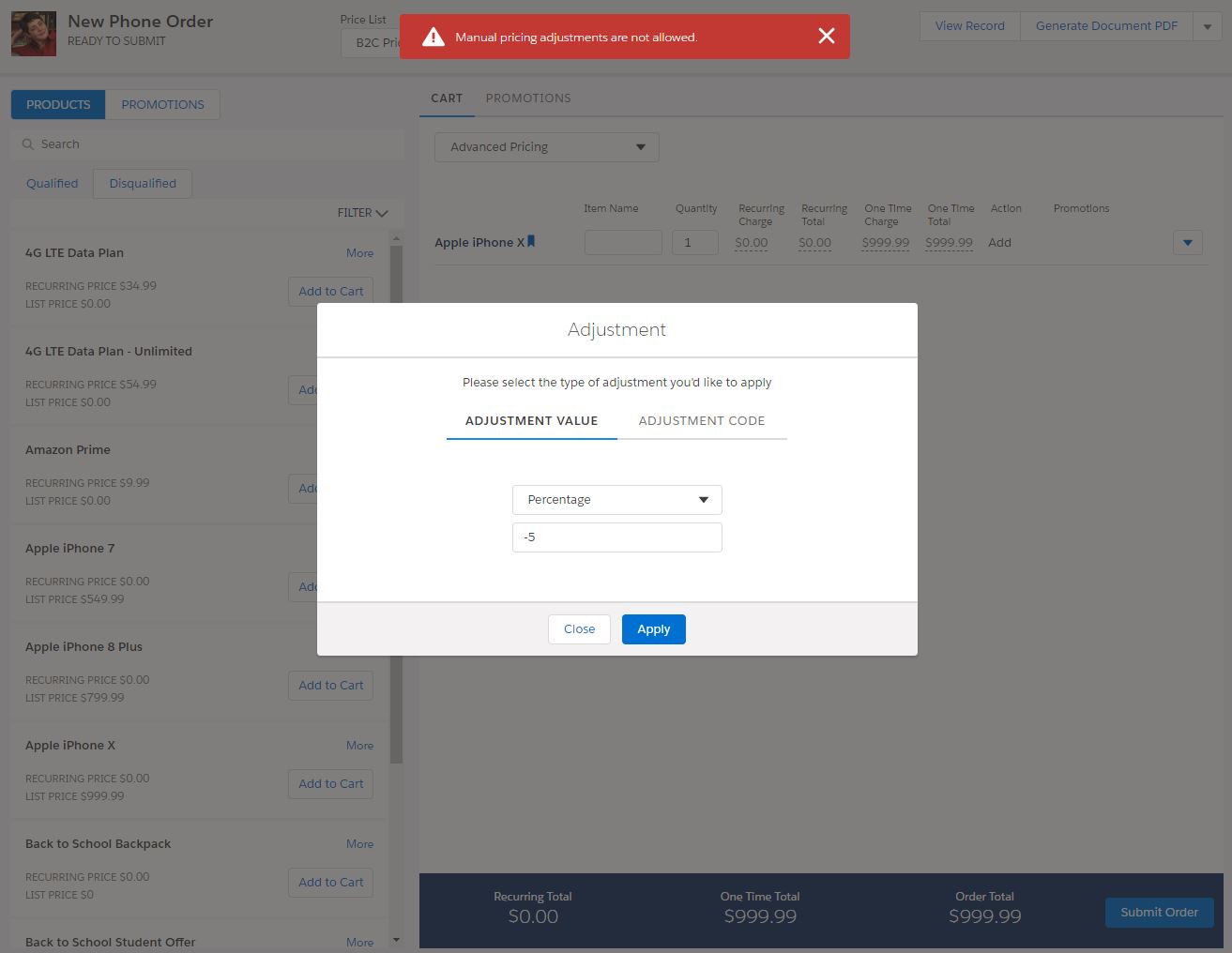Click the adjustment value field containing -5

point(617,537)
